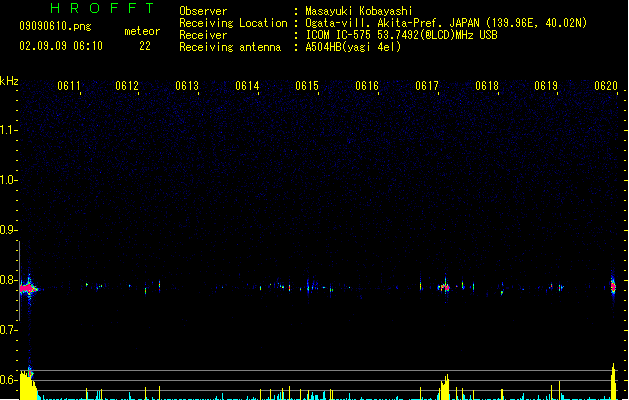Image resolution: width=629 pixels, height=400 pixels.
Task: Click the Observer field label
Action: (203, 11)
